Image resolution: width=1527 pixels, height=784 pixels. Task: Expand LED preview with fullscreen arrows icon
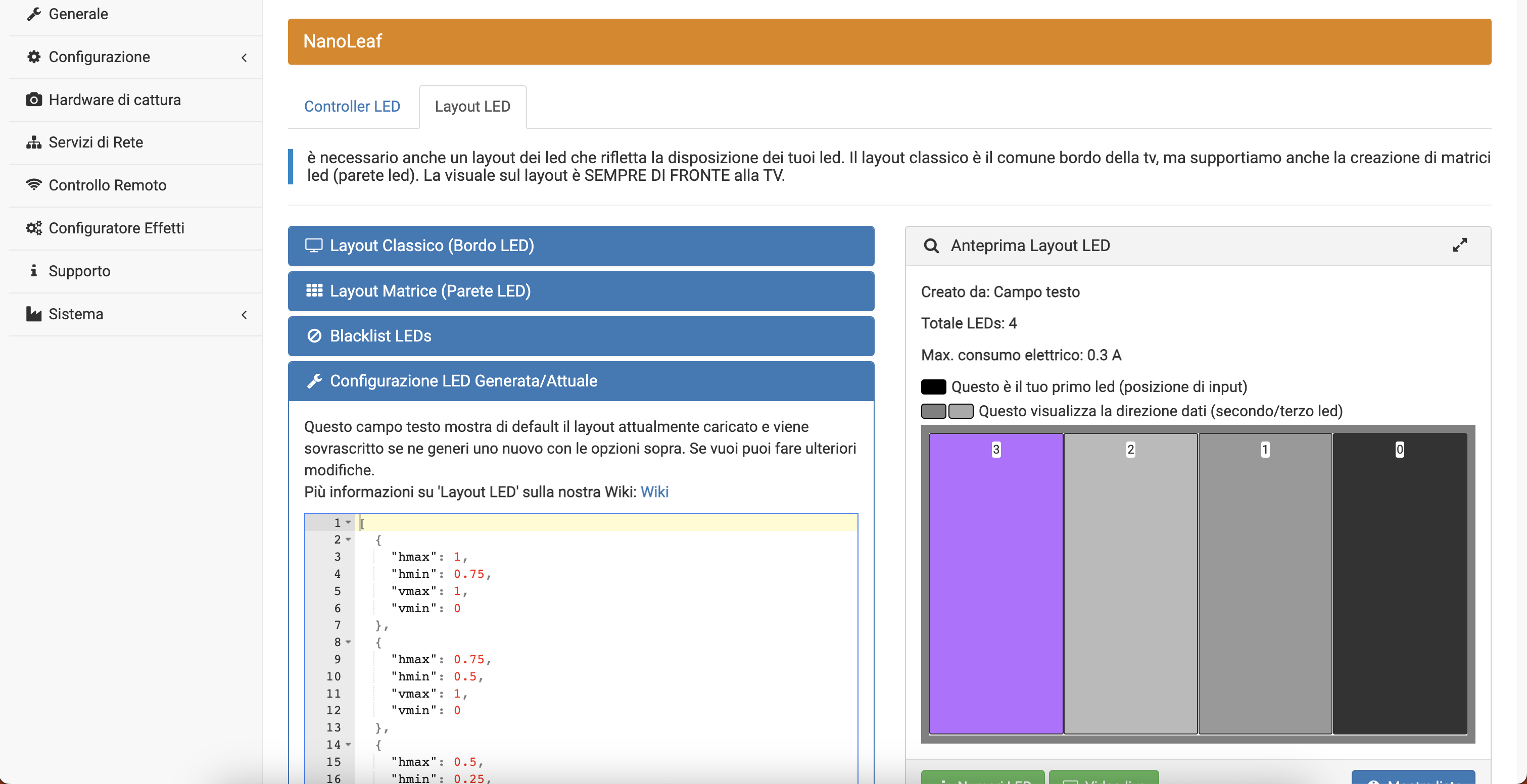point(1460,246)
